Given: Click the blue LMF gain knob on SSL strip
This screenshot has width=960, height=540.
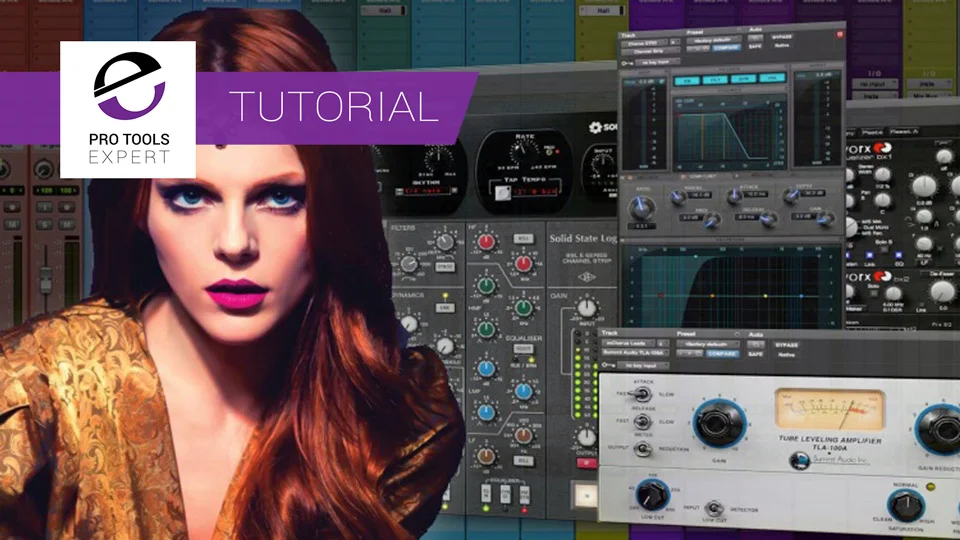Looking at the screenshot, I should click(486, 369).
